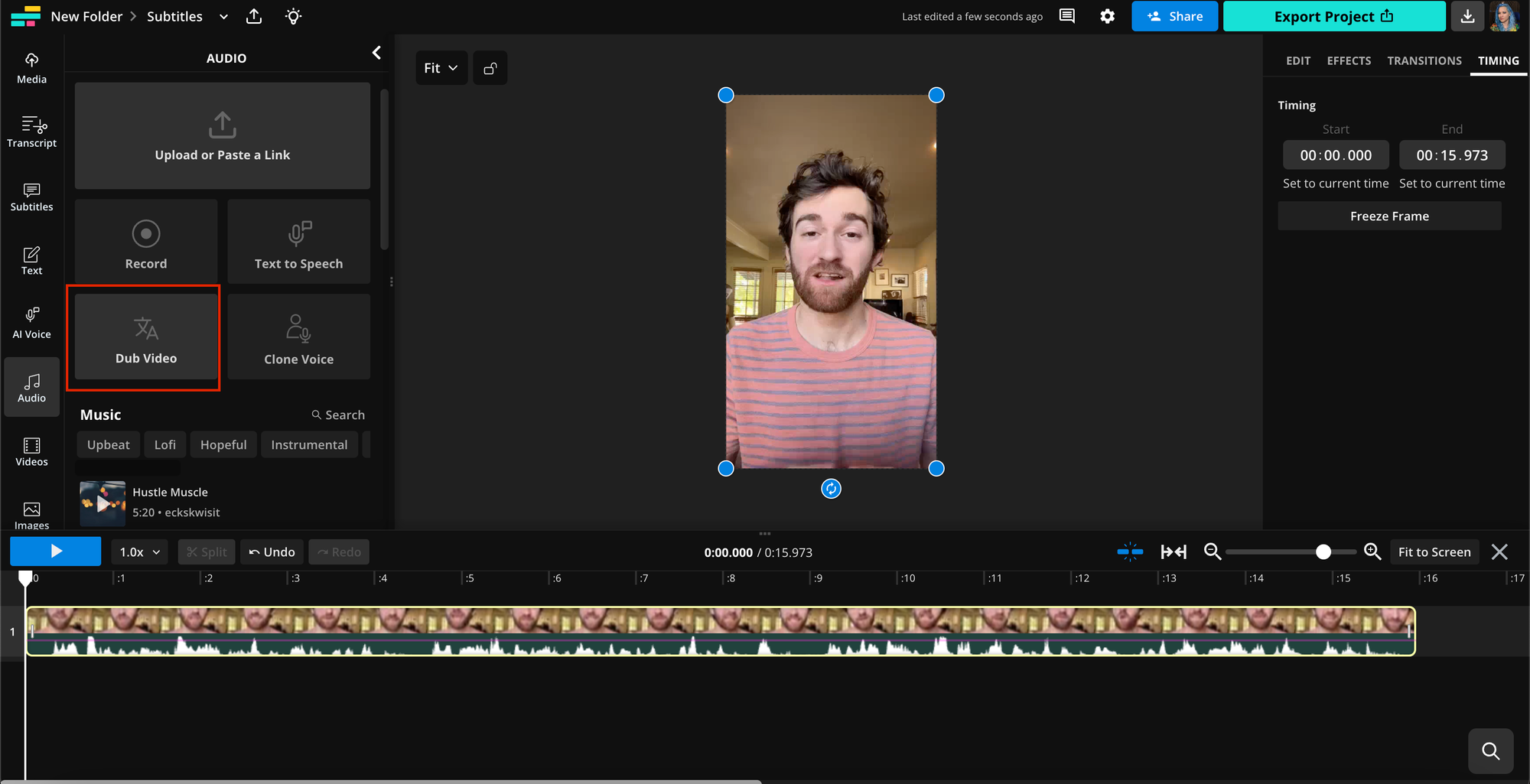Click the Split button
Image resolution: width=1530 pixels, height=784 pixels.
(x=207, y=551)
